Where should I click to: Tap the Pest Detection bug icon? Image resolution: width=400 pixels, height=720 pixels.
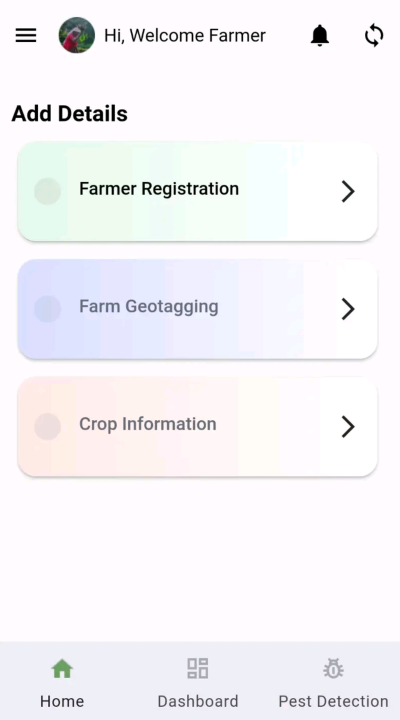pos(333,669)
